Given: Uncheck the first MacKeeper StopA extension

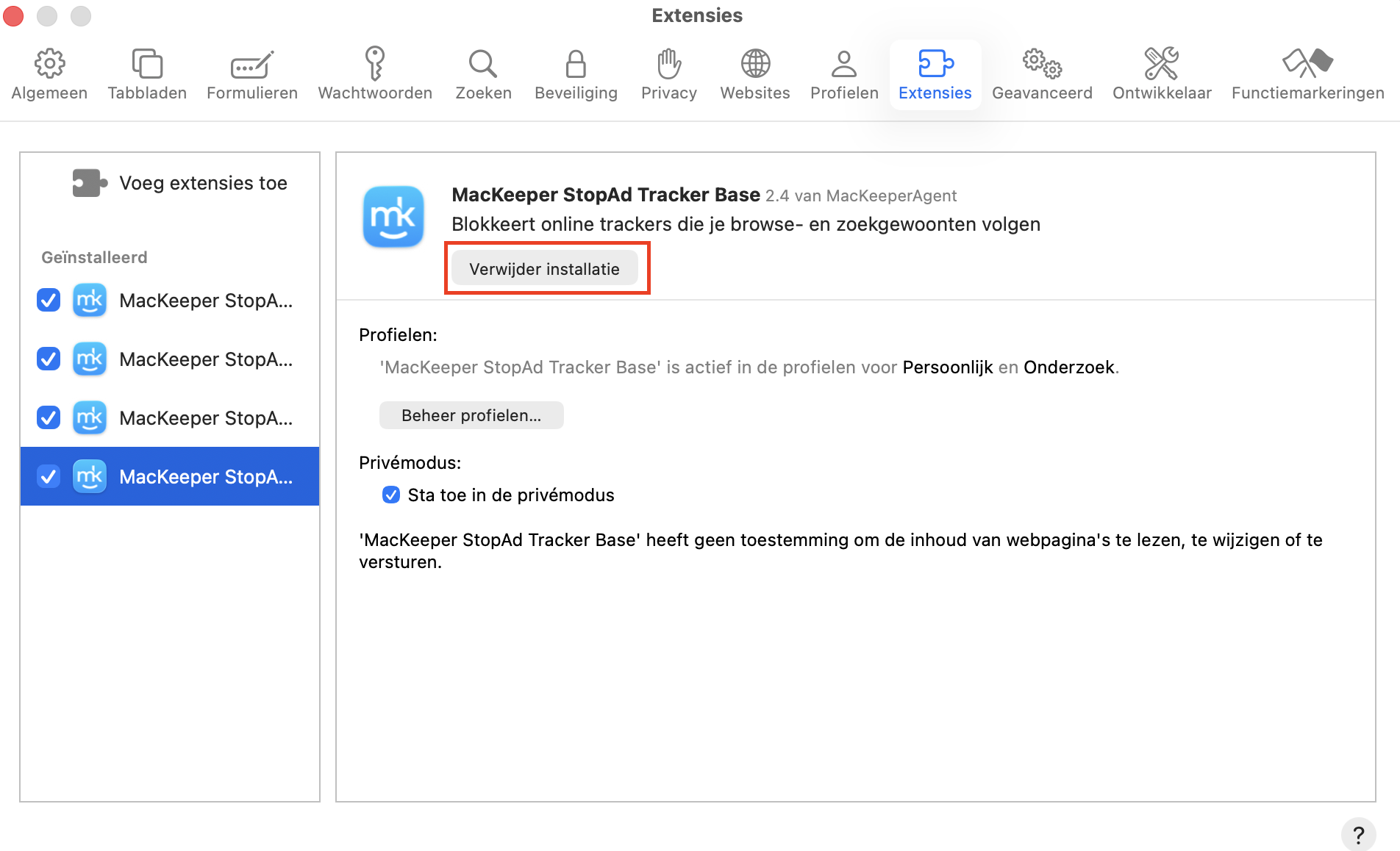Looking at the screenshot, I should [48, 300].
